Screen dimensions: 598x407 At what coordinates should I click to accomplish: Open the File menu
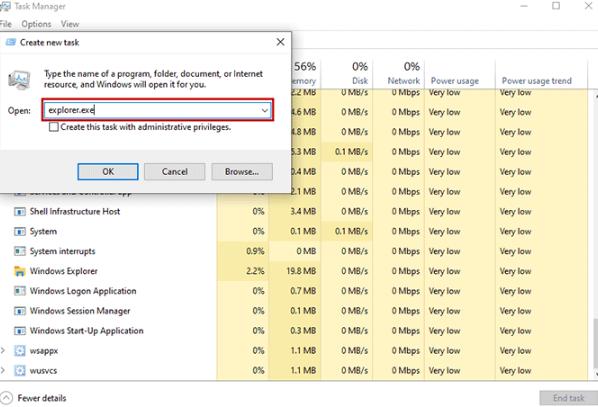pos(6,24)
